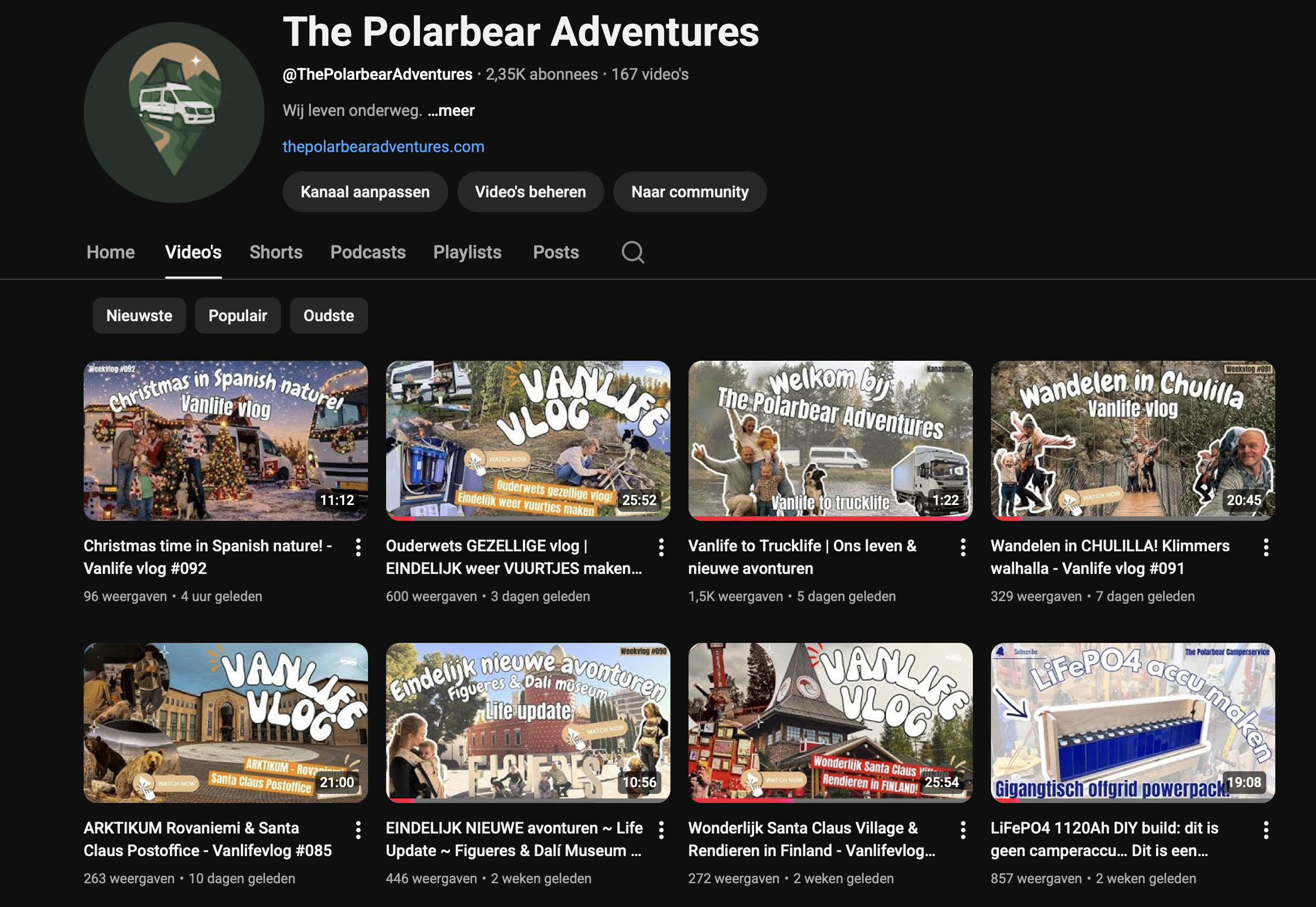
Task: Play the Figueres & Dalí museum thumbnail
Action: click(x=528, y=722)
